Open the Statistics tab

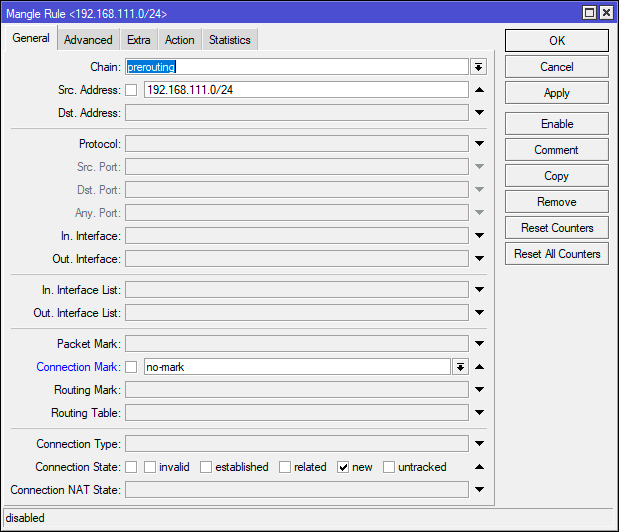(x=229, y=40)
